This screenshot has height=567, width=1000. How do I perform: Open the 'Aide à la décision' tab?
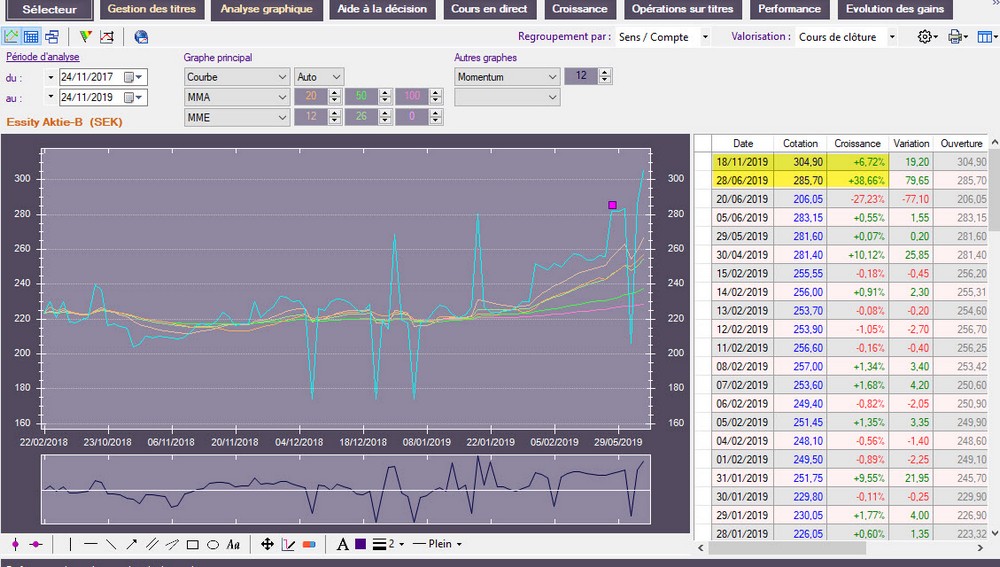click(x=382, y=9)
